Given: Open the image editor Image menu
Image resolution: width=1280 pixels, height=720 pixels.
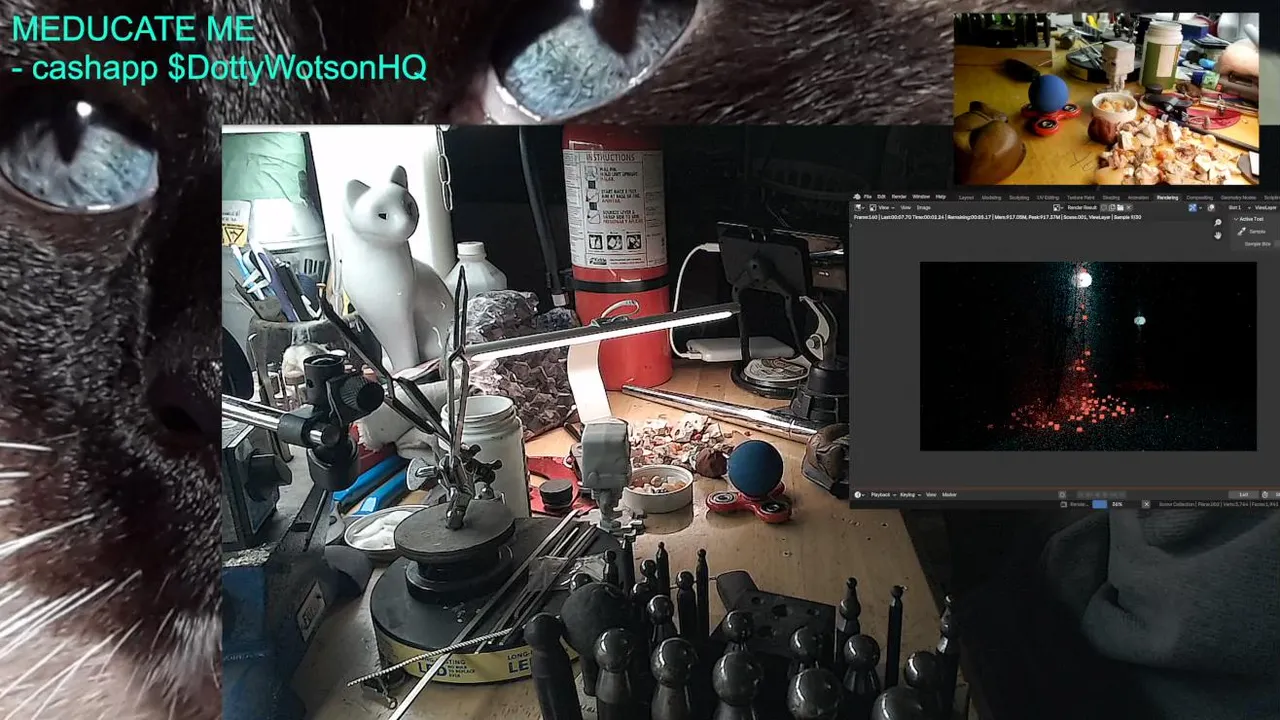Looking at the screenshot, I should coord(923,208).
